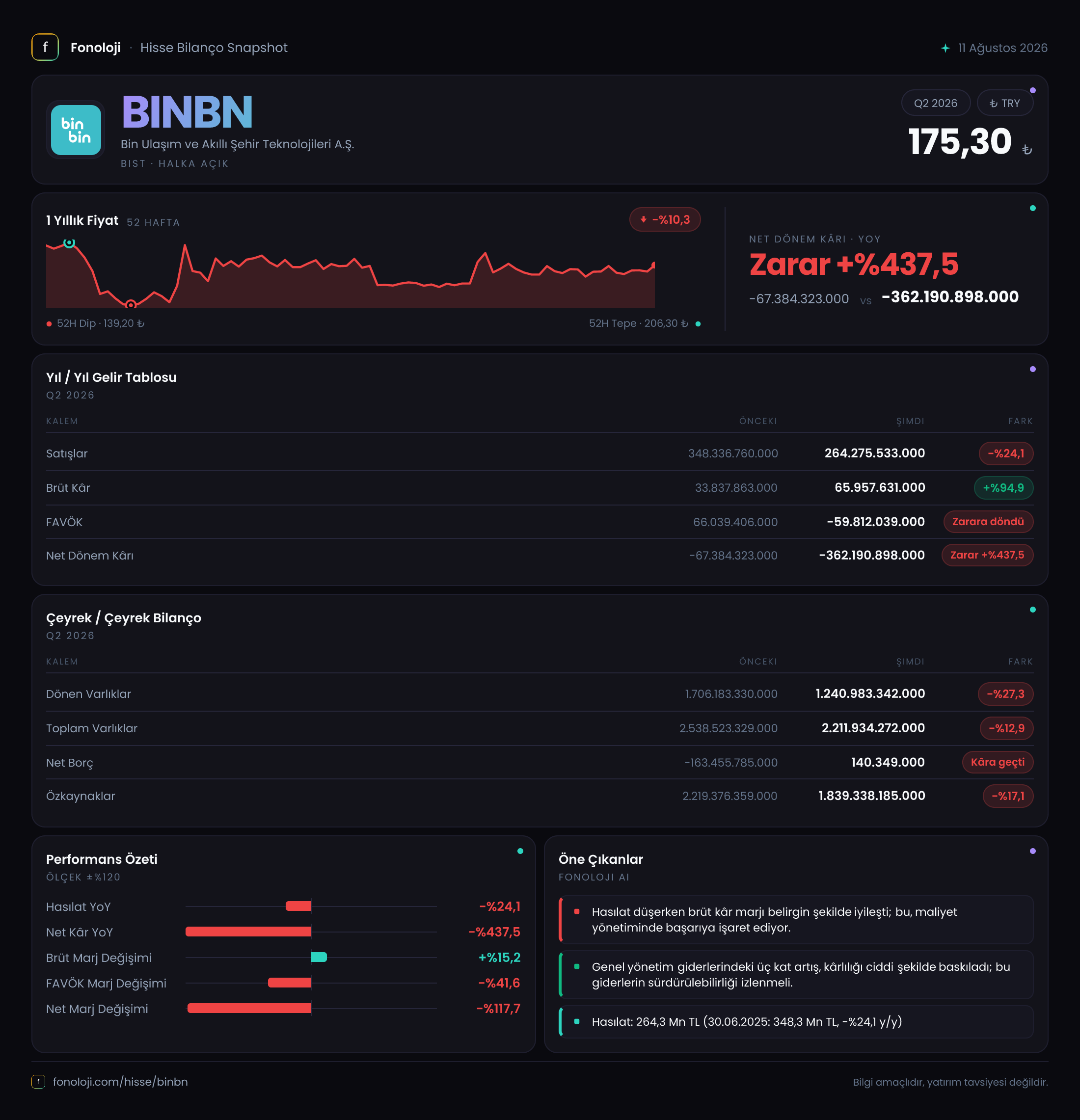The width and height of the screenshot is (1080, 1120).
Task: Click the Çeyrek / Çeyrek Bilanço heading
Action: (x=123, y=618)
